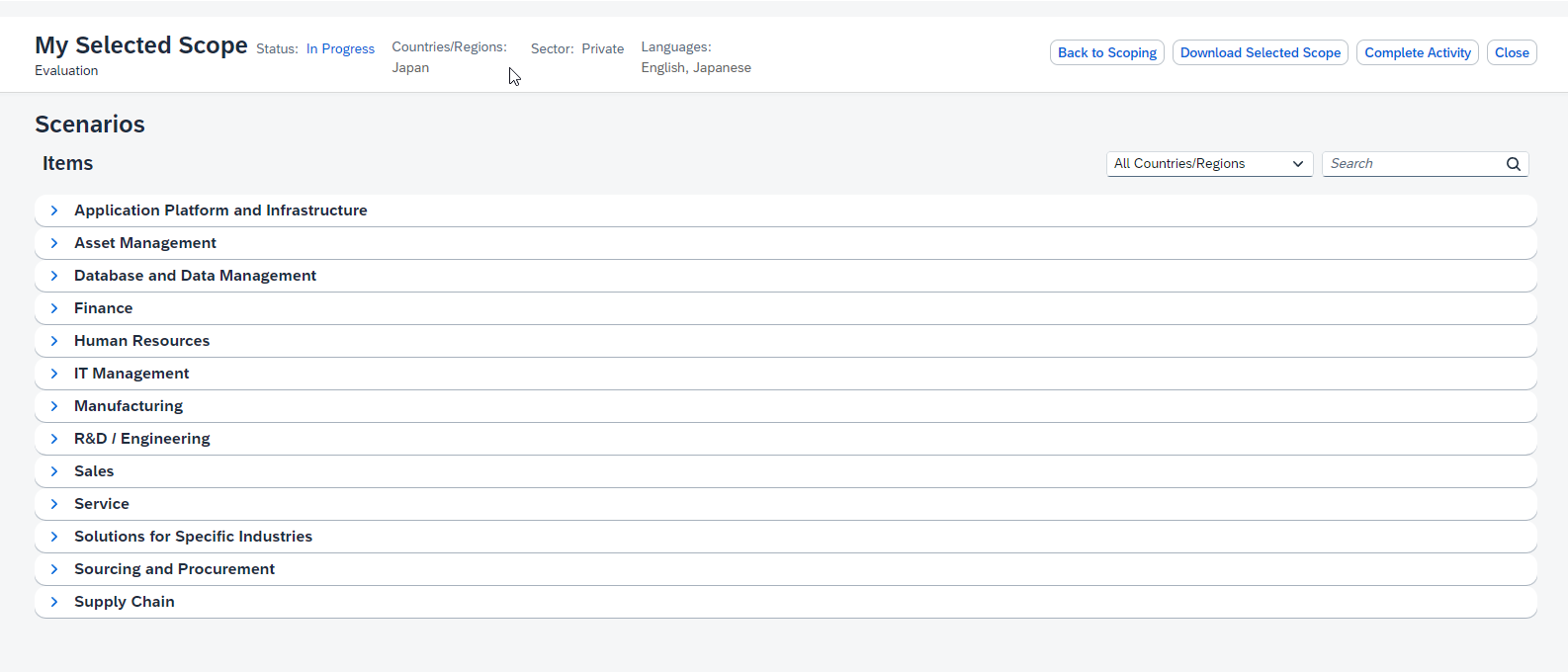Viewport: 1568px width, 672px height.
Task: Select Solutions for Specific Industries label
Action: coord(193,537)
